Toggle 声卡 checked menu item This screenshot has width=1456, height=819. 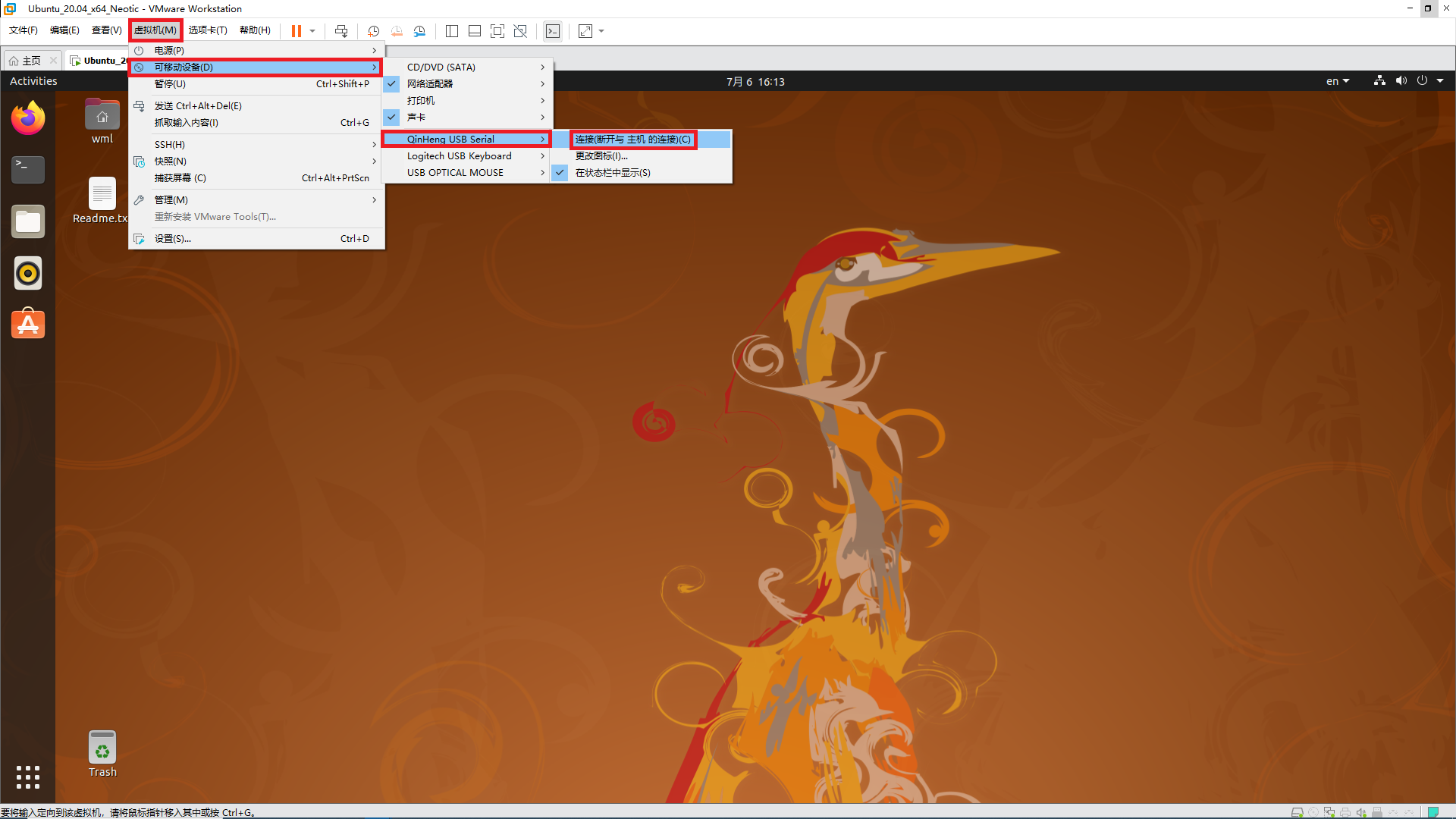[467, 118]
